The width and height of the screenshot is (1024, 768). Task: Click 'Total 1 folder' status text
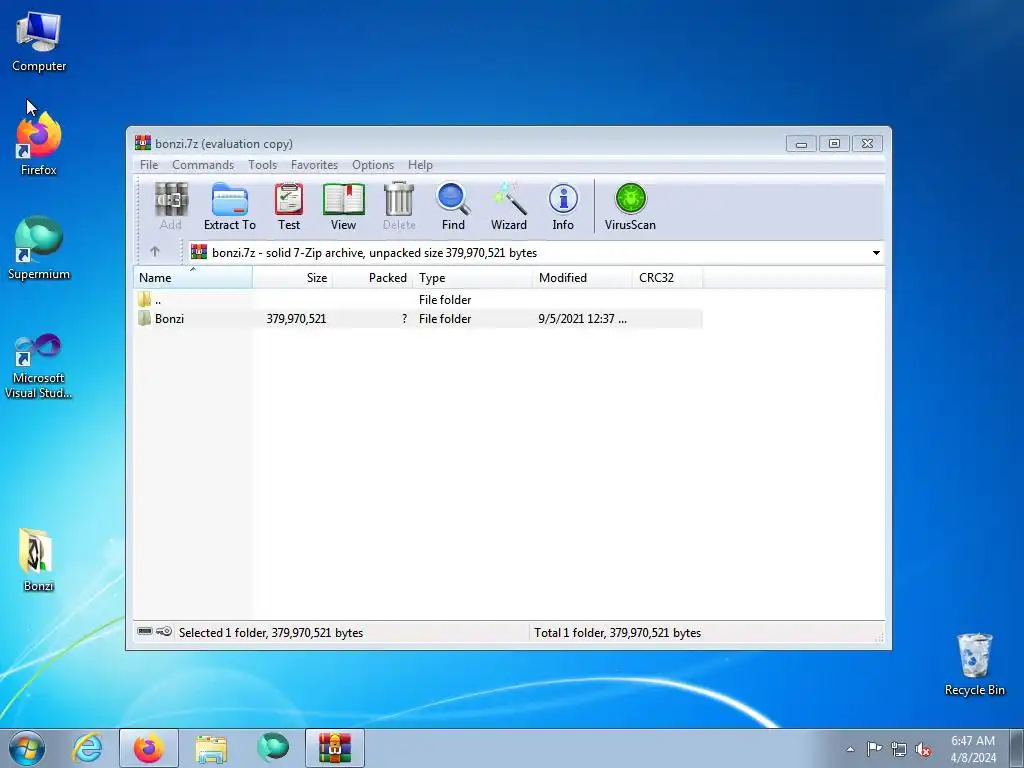617,632
